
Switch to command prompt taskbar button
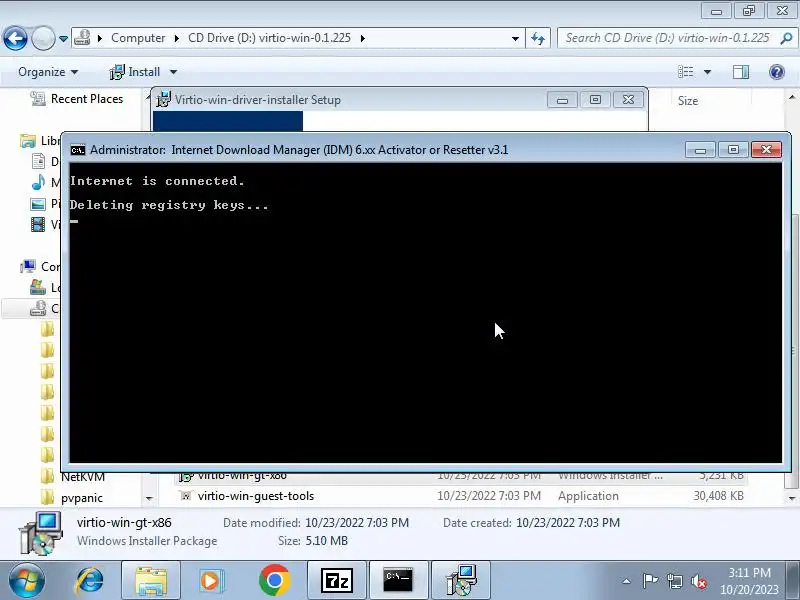click(398, 581)
